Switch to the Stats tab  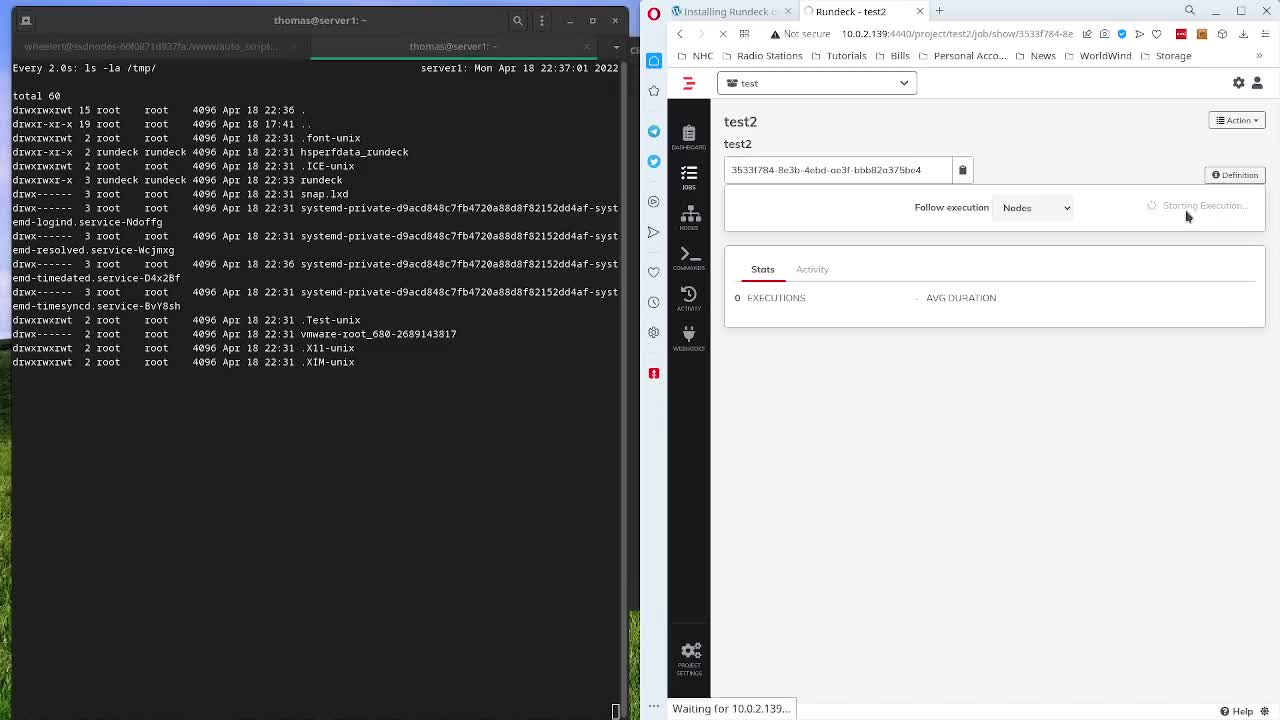(x=763, y=269)
